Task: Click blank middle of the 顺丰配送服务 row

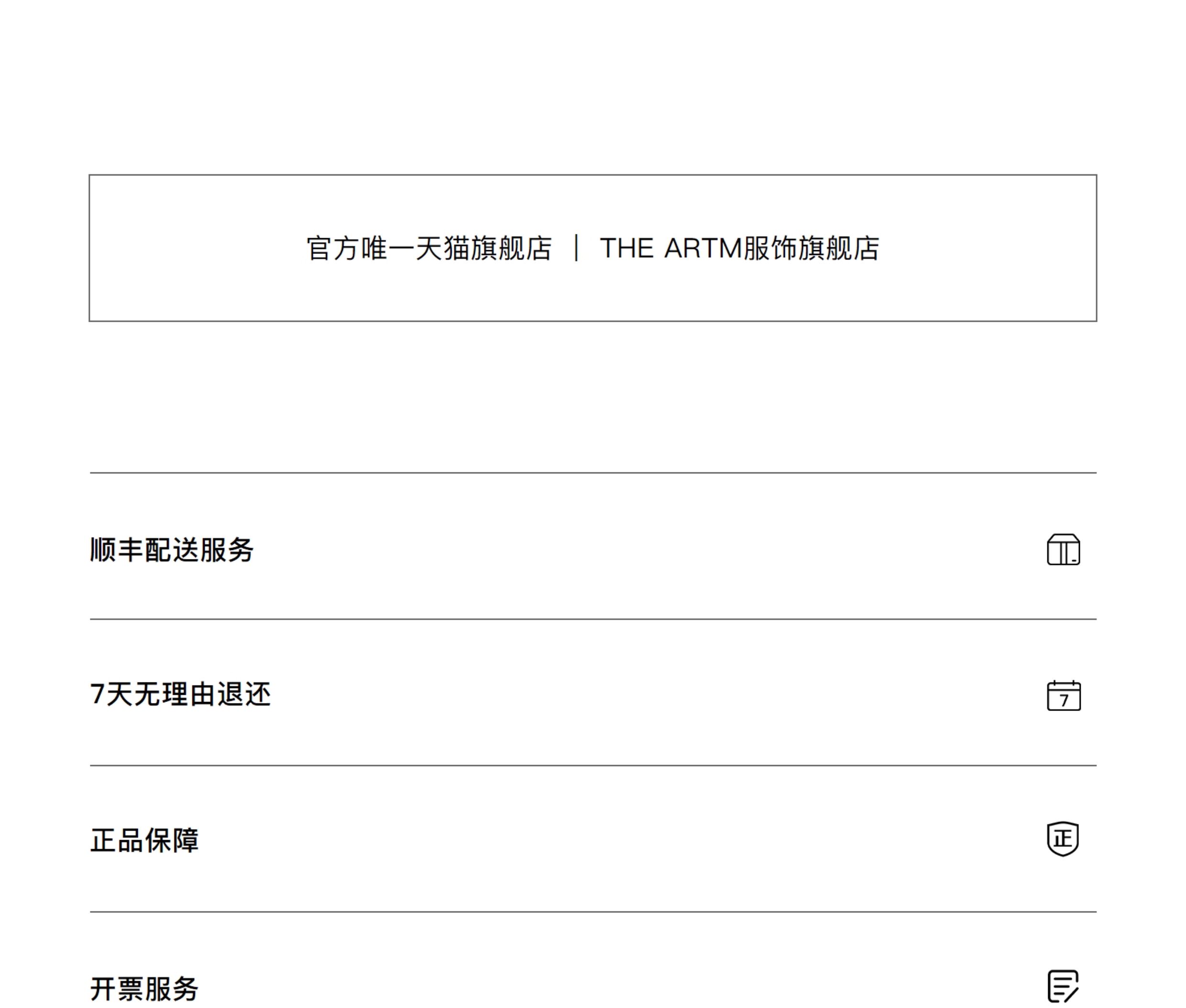Action: coord(629,550)
